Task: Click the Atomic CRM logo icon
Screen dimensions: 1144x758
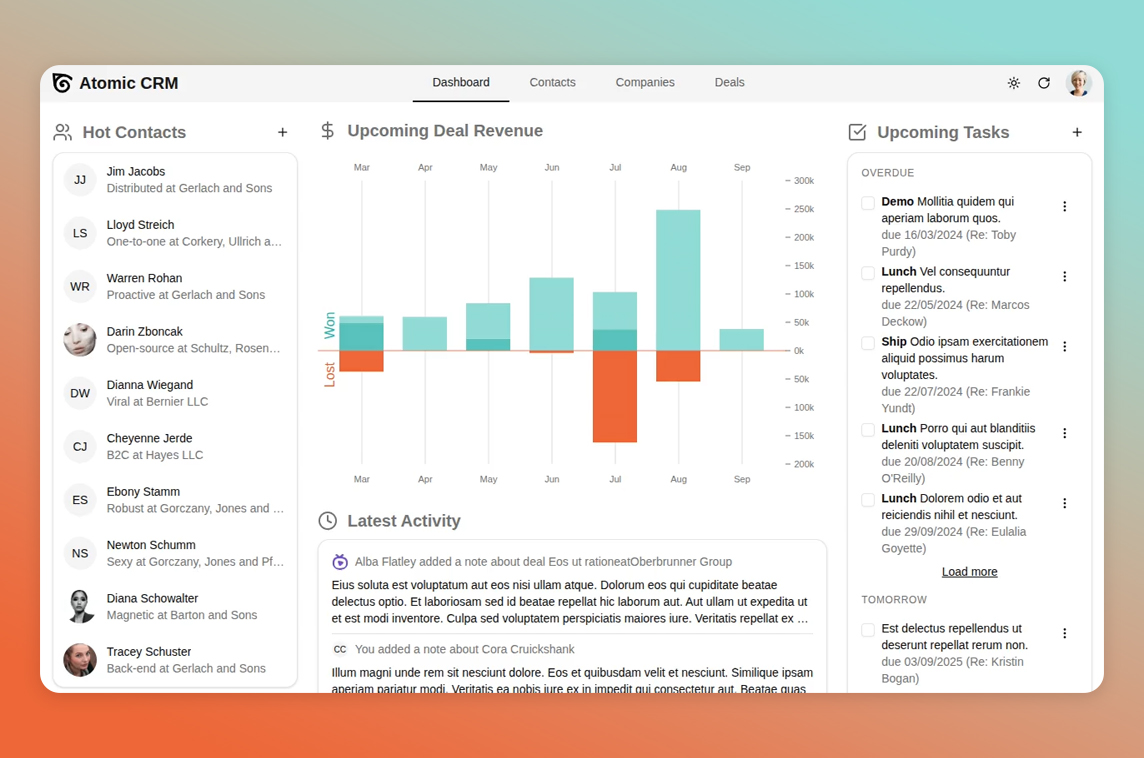Action: [62, 83]
